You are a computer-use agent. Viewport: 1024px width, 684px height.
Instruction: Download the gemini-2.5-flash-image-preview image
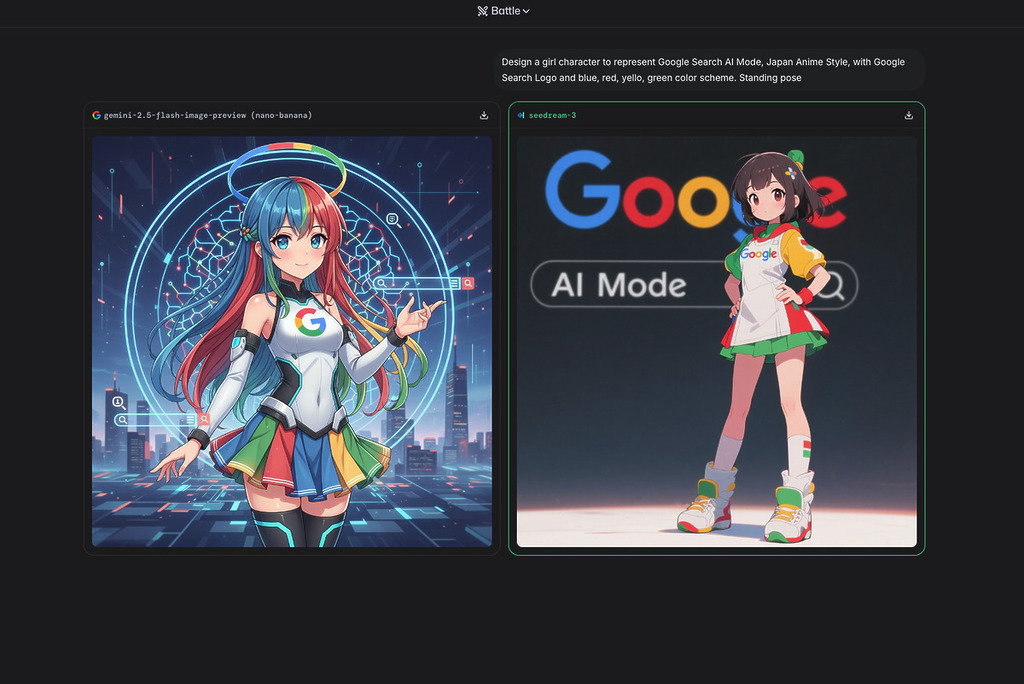click(x=484, y=116)
